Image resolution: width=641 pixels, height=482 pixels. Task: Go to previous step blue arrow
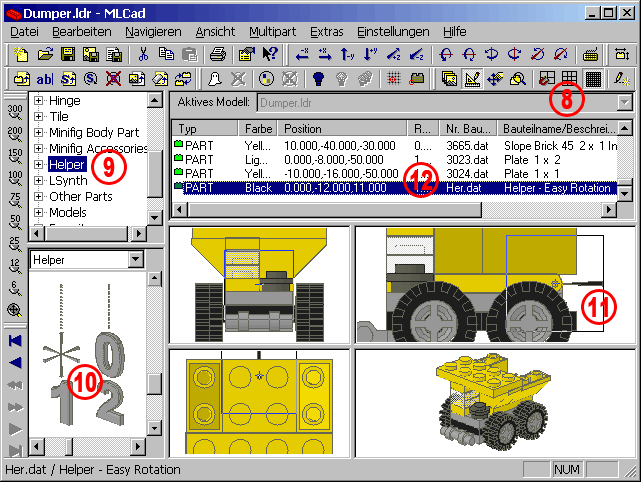[15, 362]
